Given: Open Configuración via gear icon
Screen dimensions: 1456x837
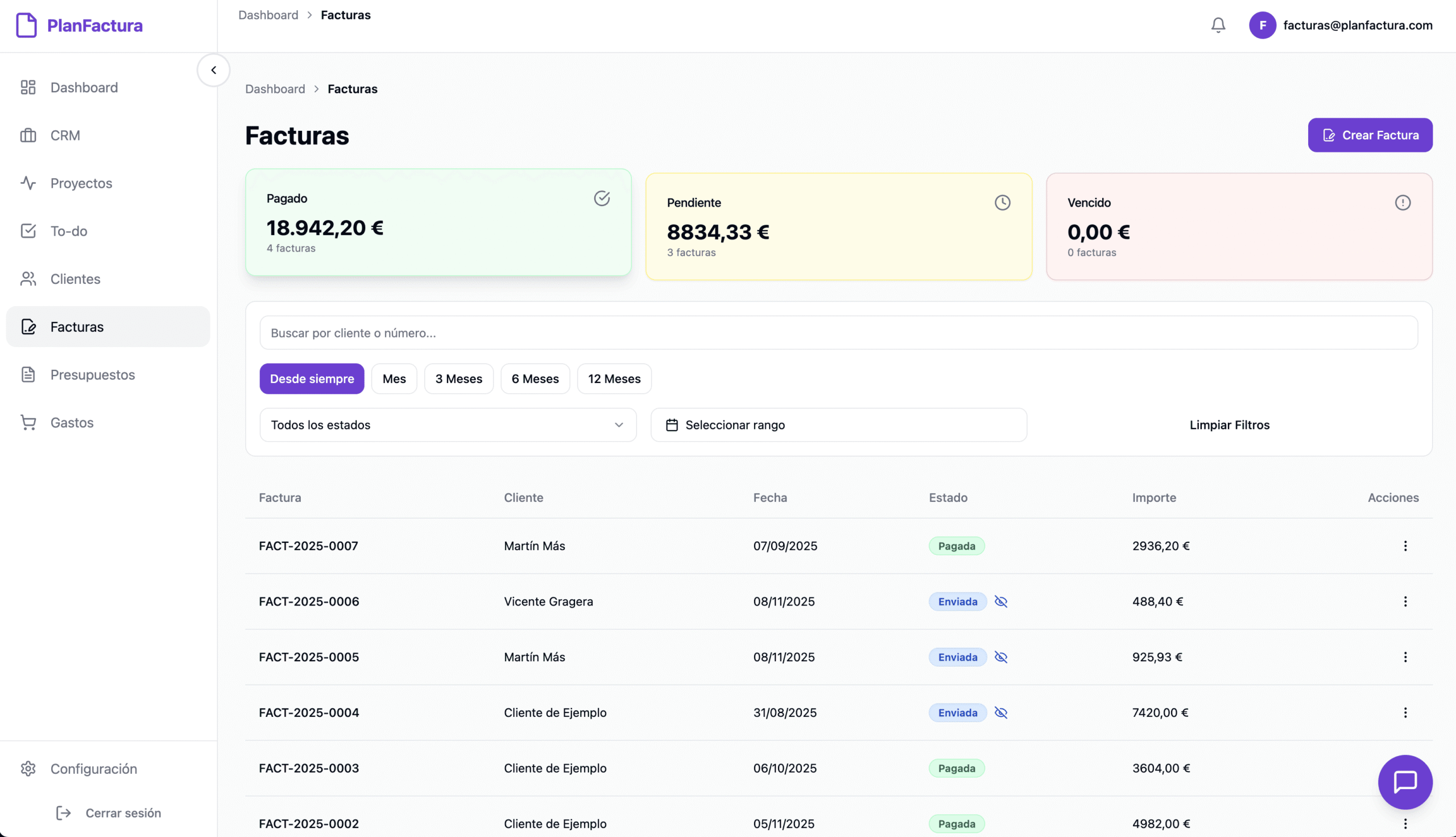Looking at the screenshot, I should coord(28,769).
